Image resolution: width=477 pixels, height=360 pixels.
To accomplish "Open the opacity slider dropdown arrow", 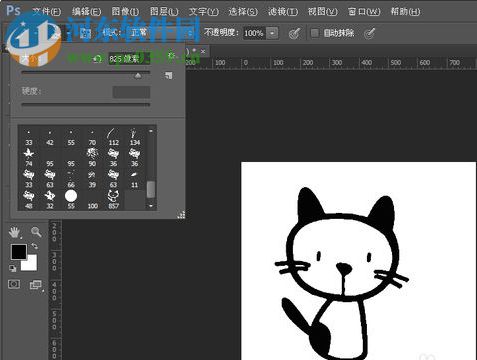I will tap(273, 33).
